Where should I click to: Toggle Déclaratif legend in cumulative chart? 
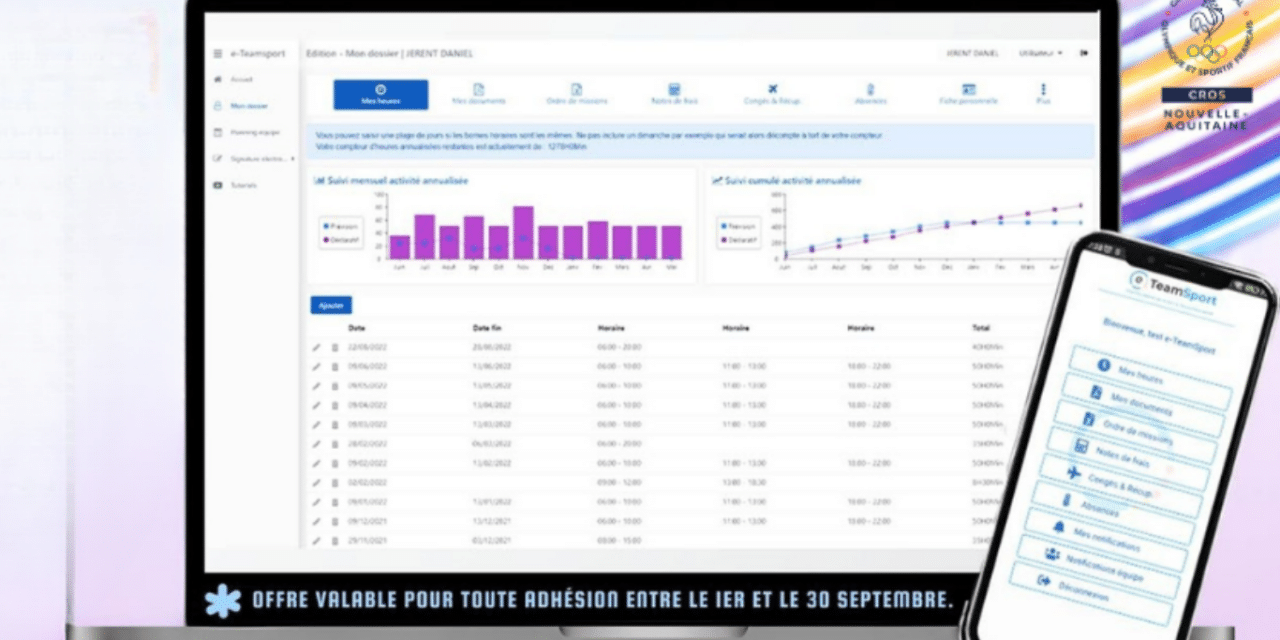point(740,241)
